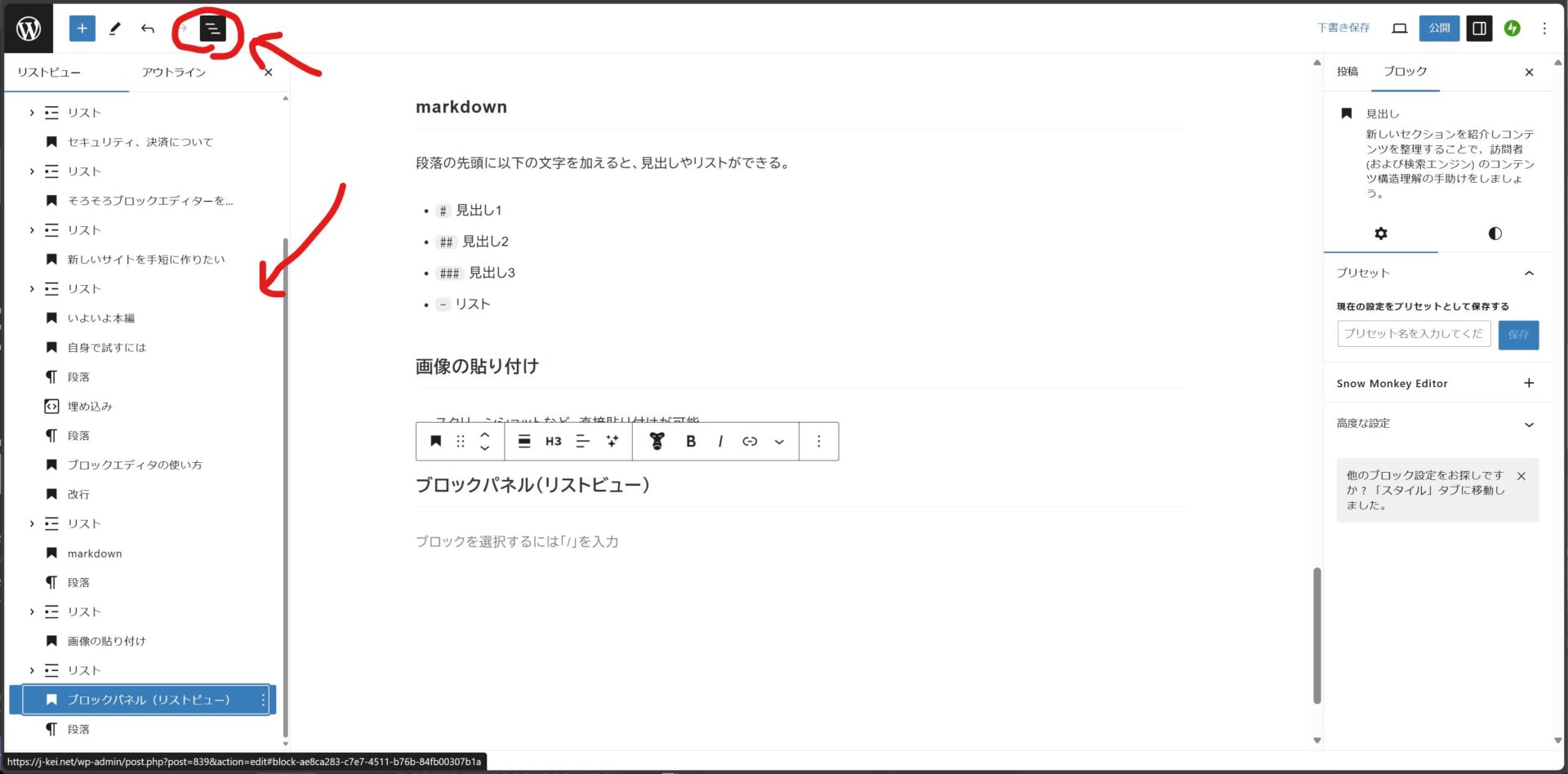Open the H3 heading level dropdown
The height and width of the screenshot is (774, 1568).
pyautogui.click(x=553, y=441)
